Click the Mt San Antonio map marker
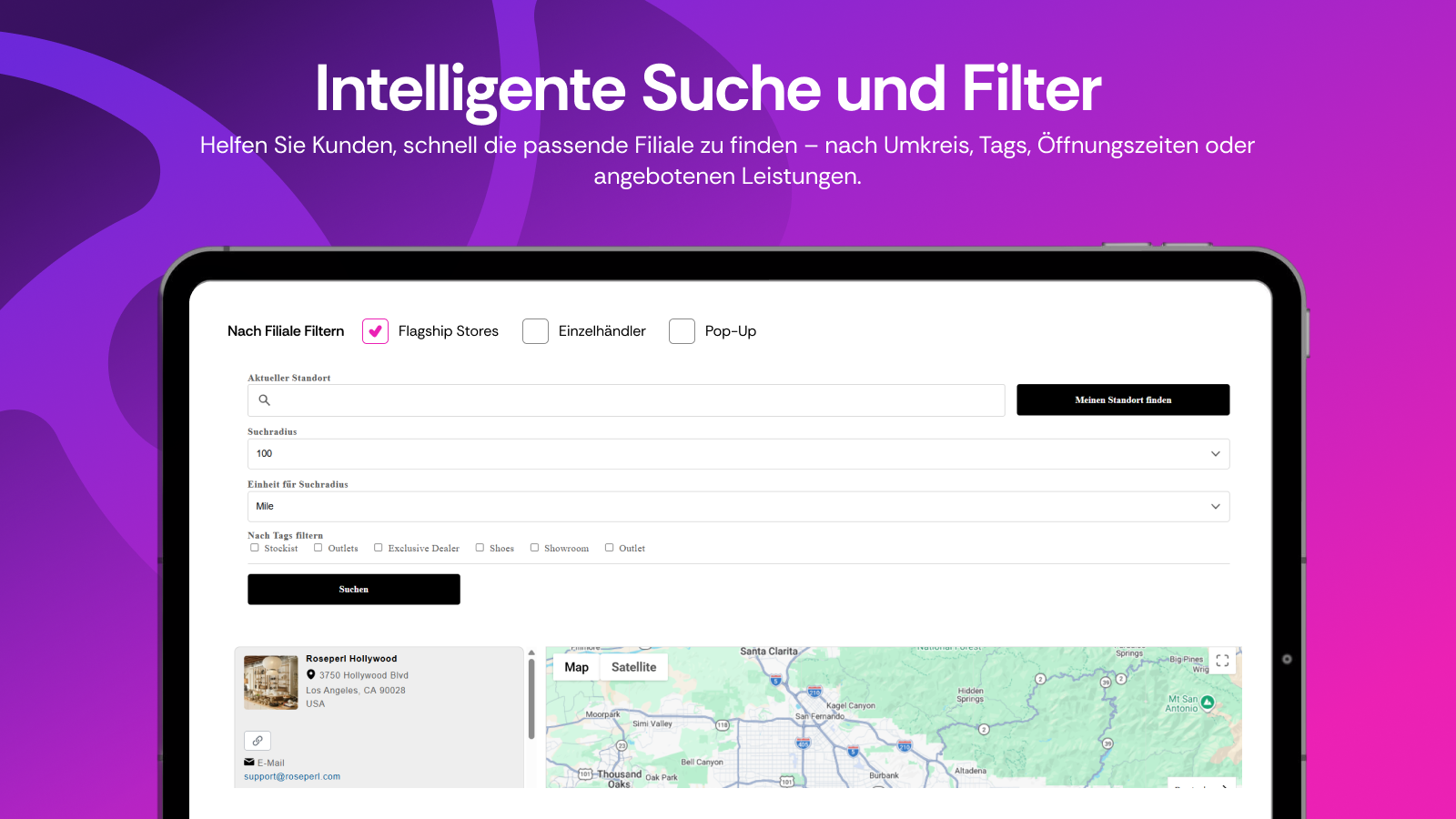 (x=1208, y=702)
